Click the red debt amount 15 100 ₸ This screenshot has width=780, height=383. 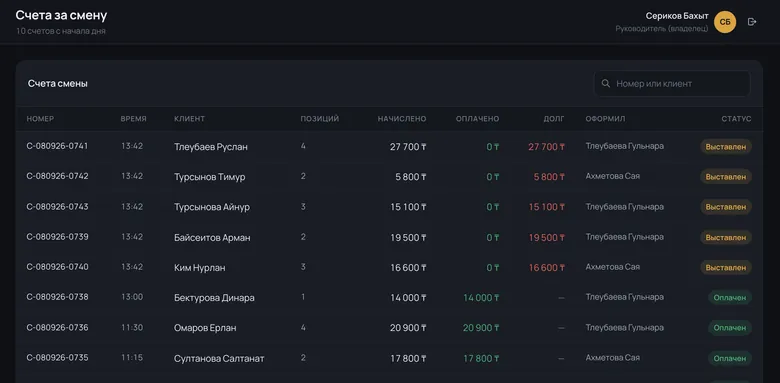(x=546, y=207)
